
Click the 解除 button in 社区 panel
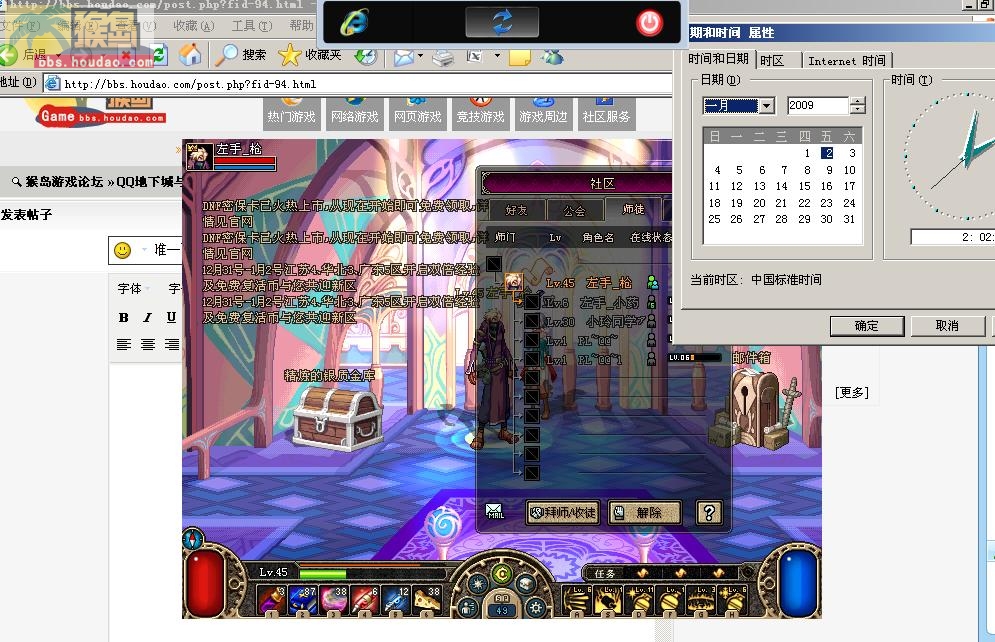pyautogui.click(x=645, y=512)
